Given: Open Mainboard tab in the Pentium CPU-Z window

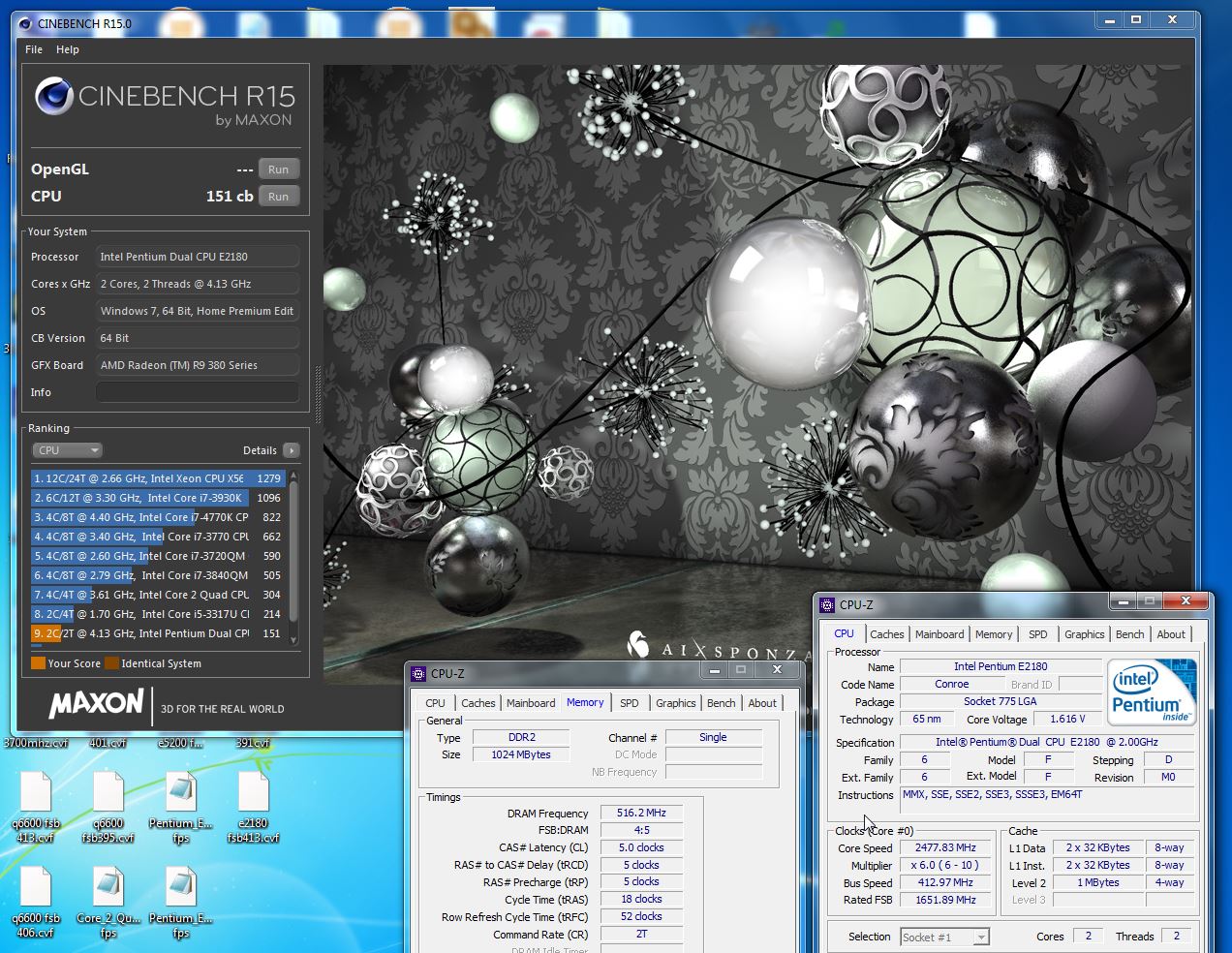Looking at the screenshot, I should pyautogui.click(x=939, y=634).
